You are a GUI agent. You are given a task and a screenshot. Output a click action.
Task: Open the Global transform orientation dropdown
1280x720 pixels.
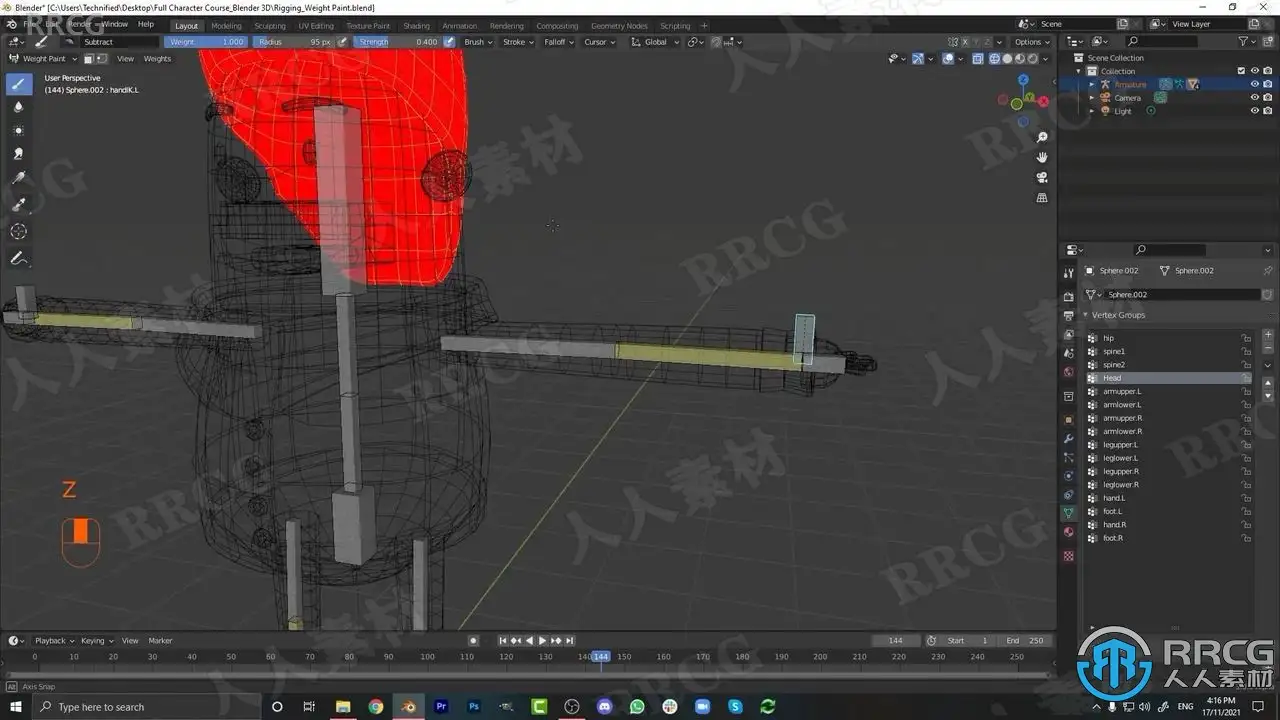coord(655,42)
